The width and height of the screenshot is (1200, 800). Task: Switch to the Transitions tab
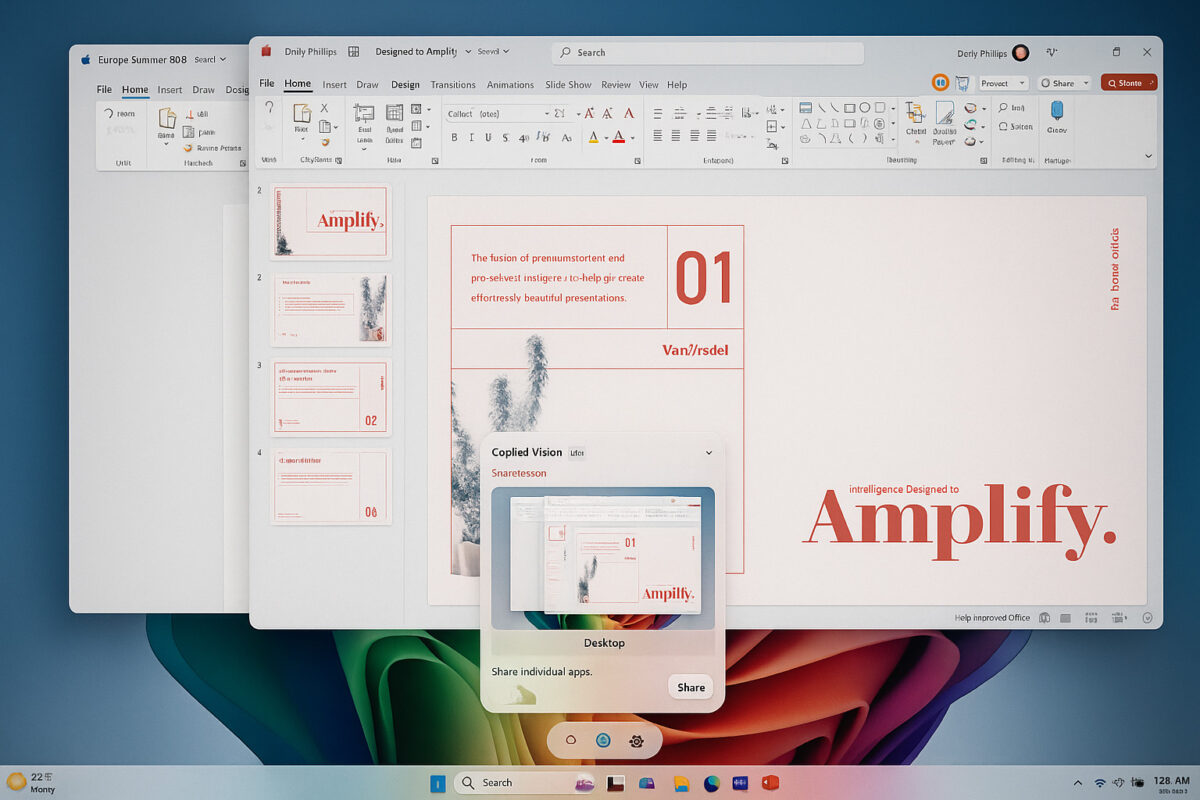[x=453, y=85]
